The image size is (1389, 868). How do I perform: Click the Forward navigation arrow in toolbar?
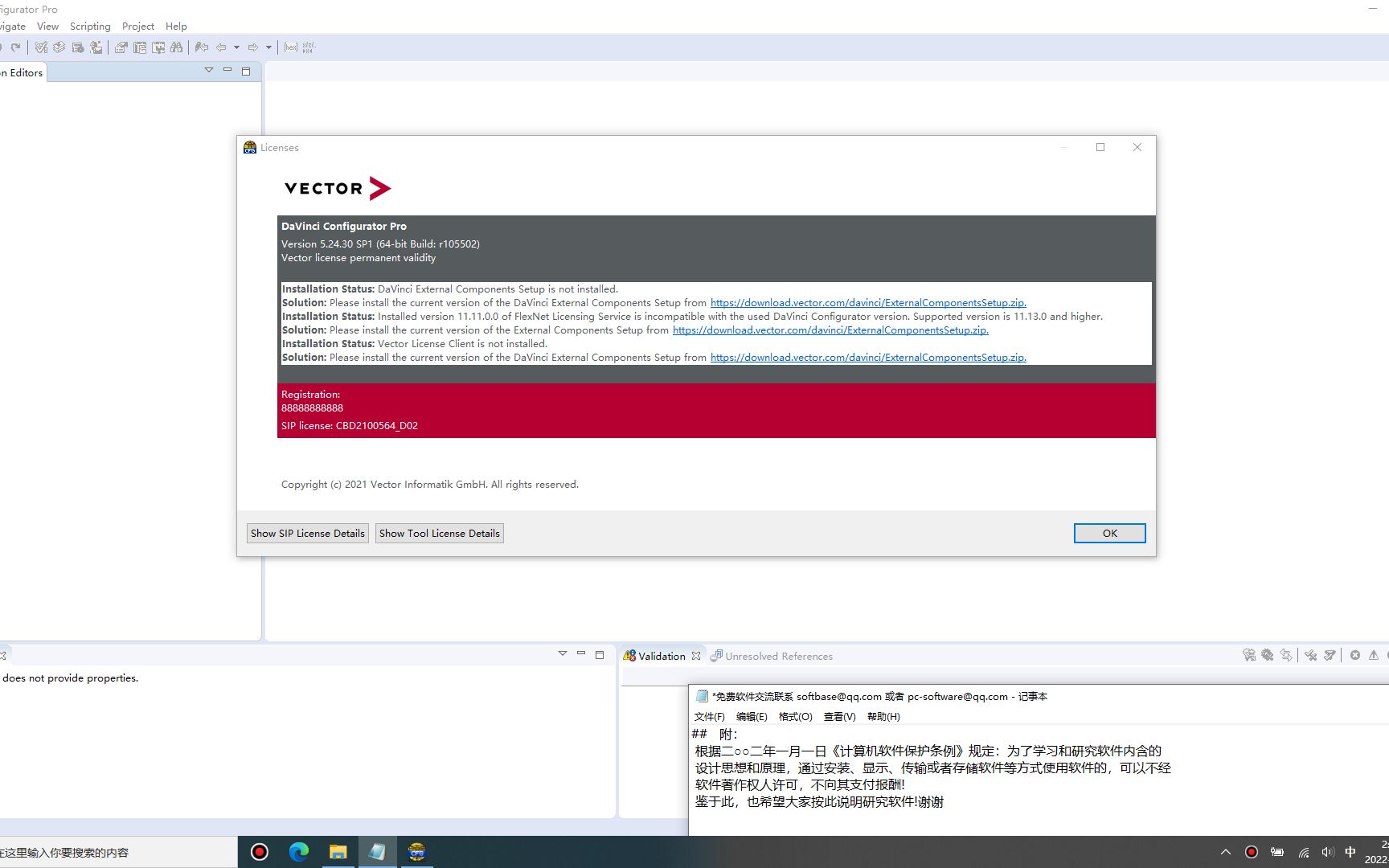pos(254,47)
